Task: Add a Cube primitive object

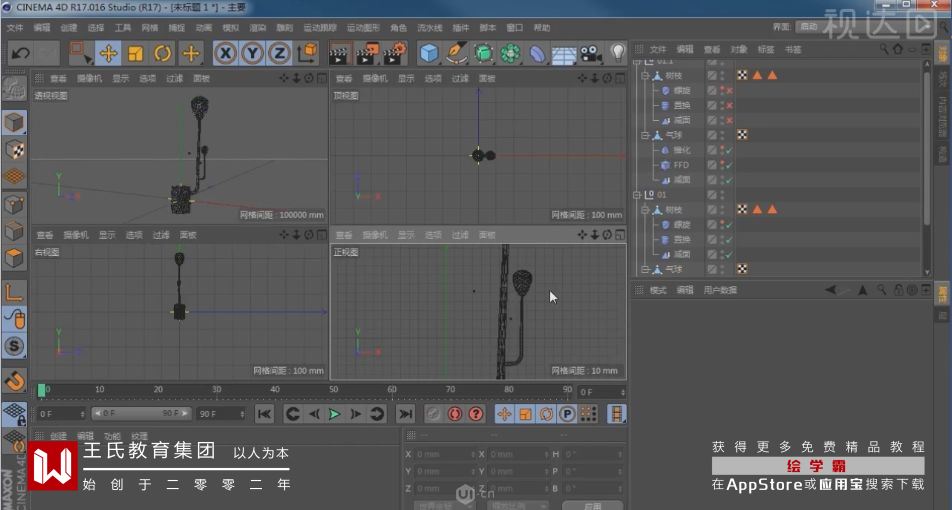Action: coord(429,53)
